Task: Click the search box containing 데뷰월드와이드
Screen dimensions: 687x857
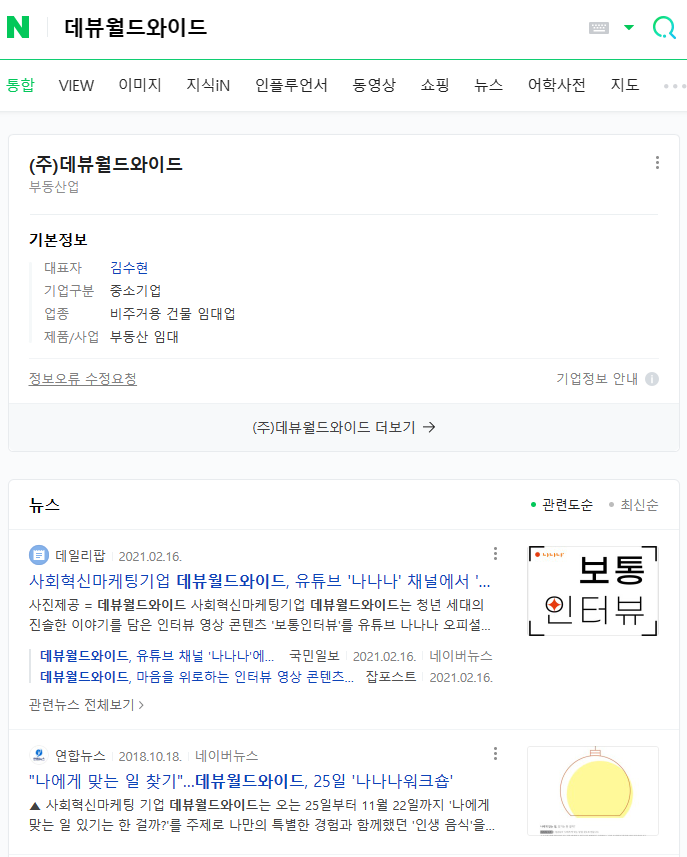Action: [x=300, y=28]
